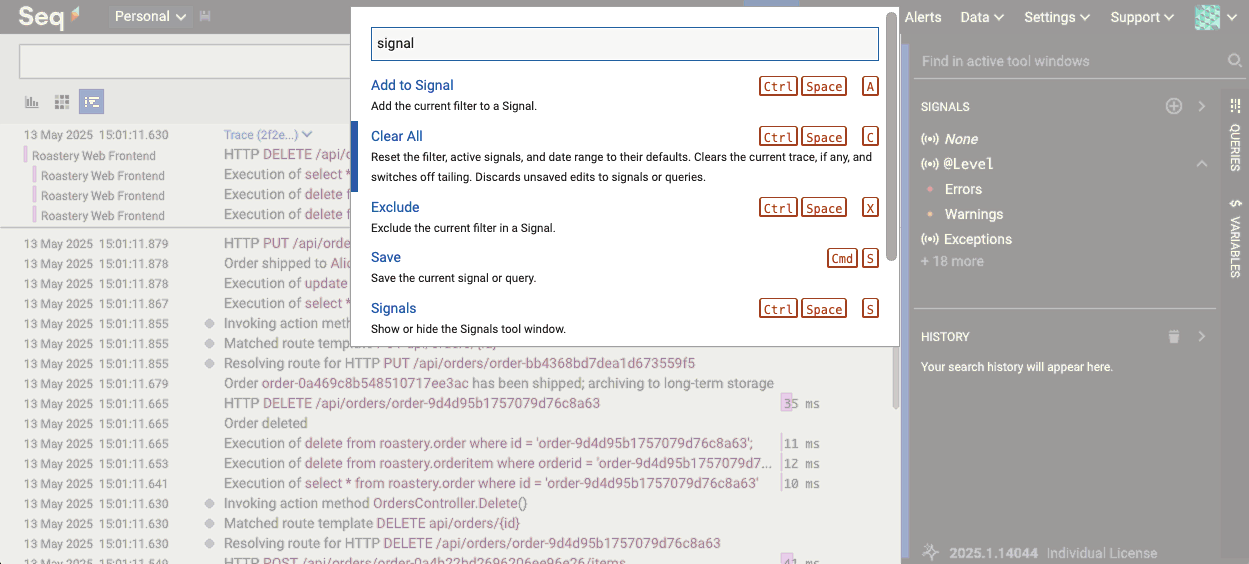
Task: Click diamond beside Resolving route HTTP DELETE
Action: click(x=209, y=544)
